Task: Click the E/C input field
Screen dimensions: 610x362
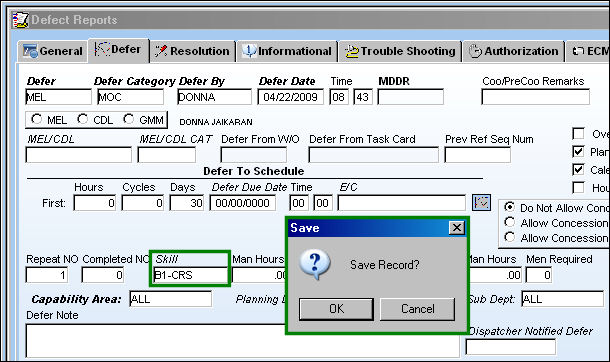Action: point(401,203)
